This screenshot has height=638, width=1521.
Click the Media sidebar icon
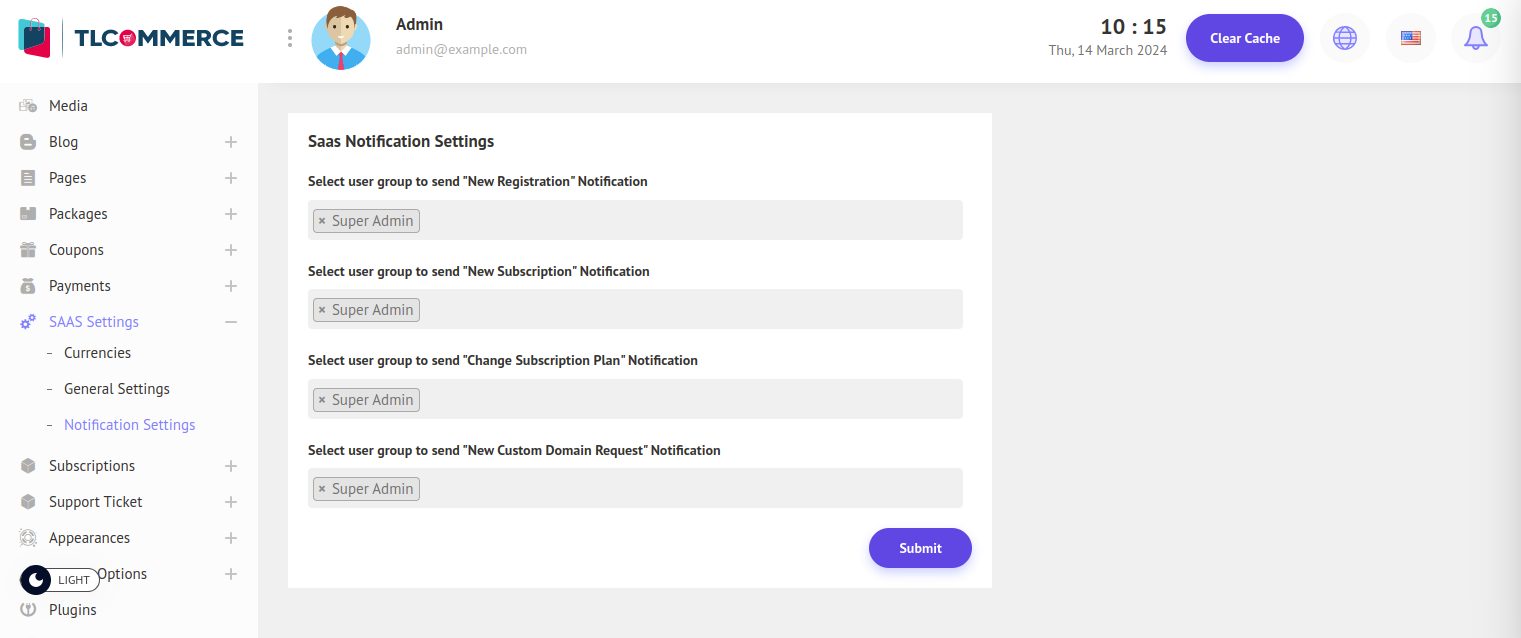coord(28,106)
